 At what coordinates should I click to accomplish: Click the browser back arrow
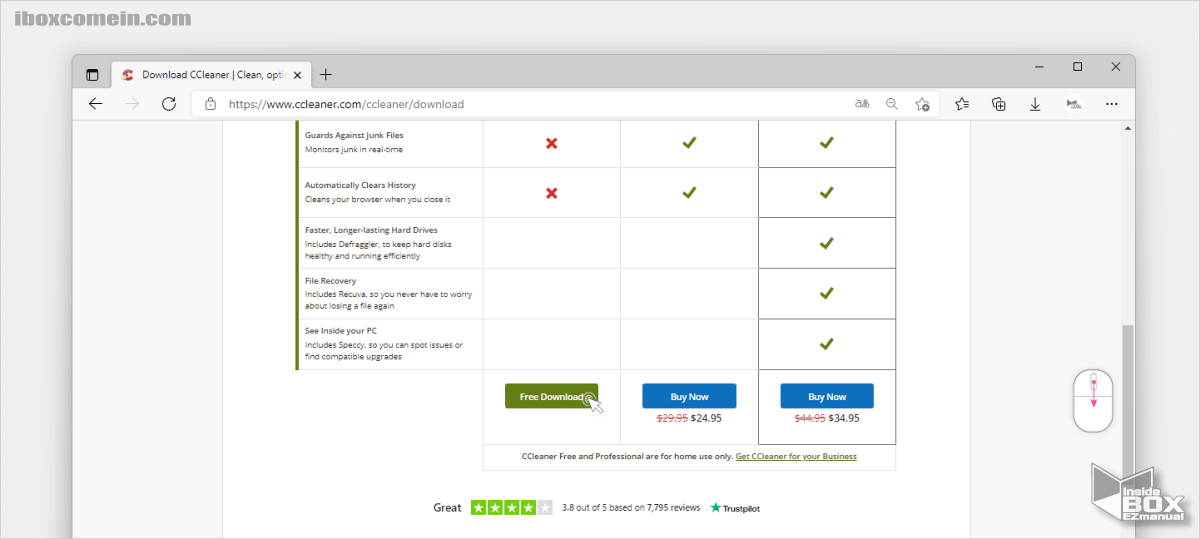click(x=96, y=104)
